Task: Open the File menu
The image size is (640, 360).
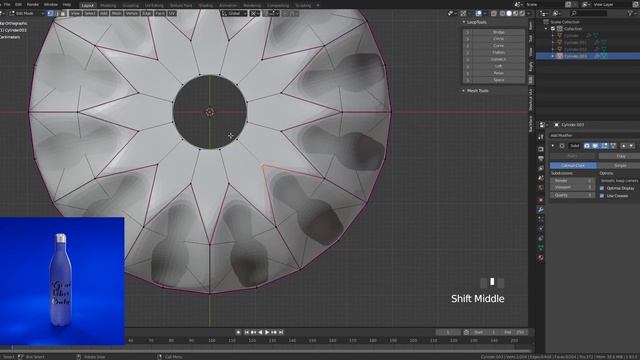Action: click(7, 4)
